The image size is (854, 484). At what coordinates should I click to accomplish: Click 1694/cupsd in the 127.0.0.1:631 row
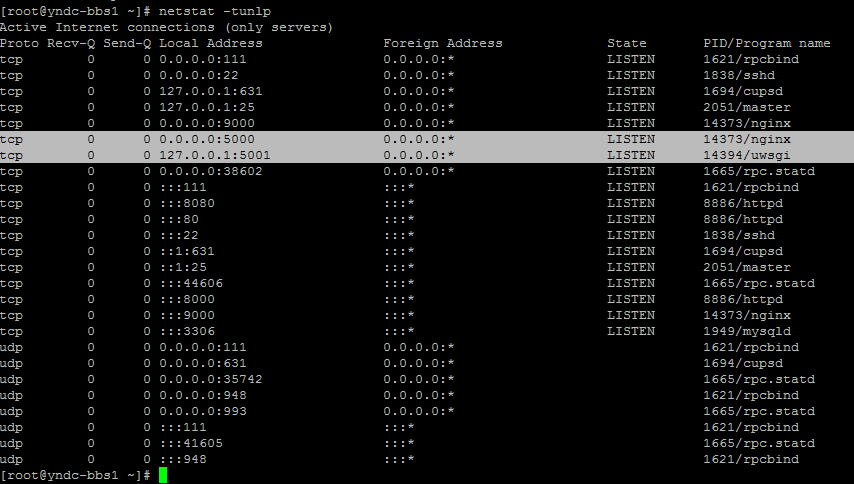(743, 91)
